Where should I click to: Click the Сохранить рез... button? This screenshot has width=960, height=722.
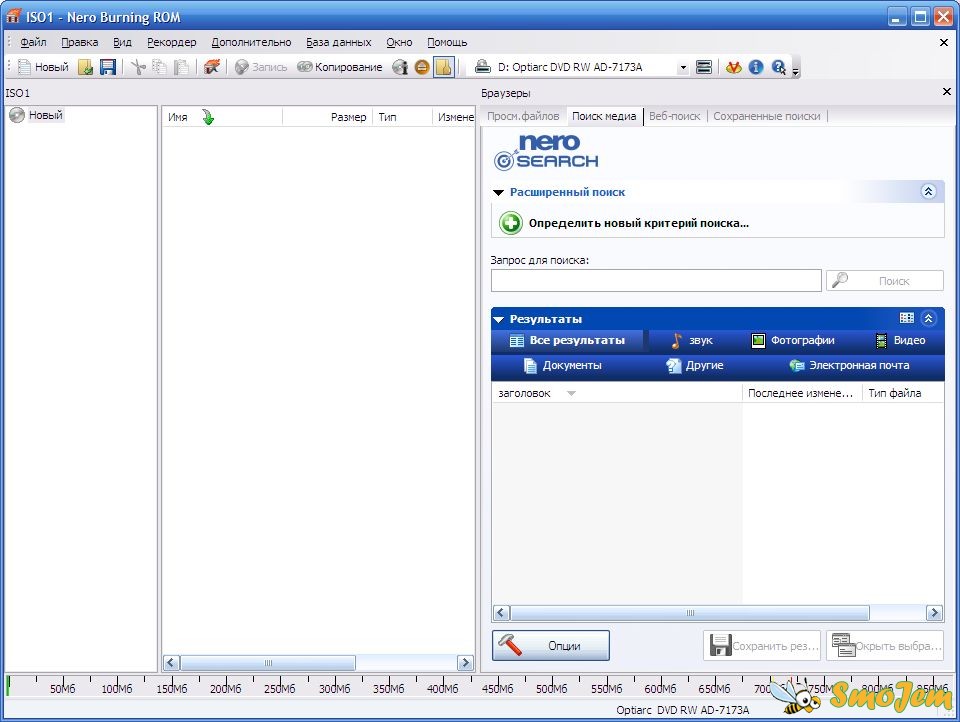click(762, 645)
